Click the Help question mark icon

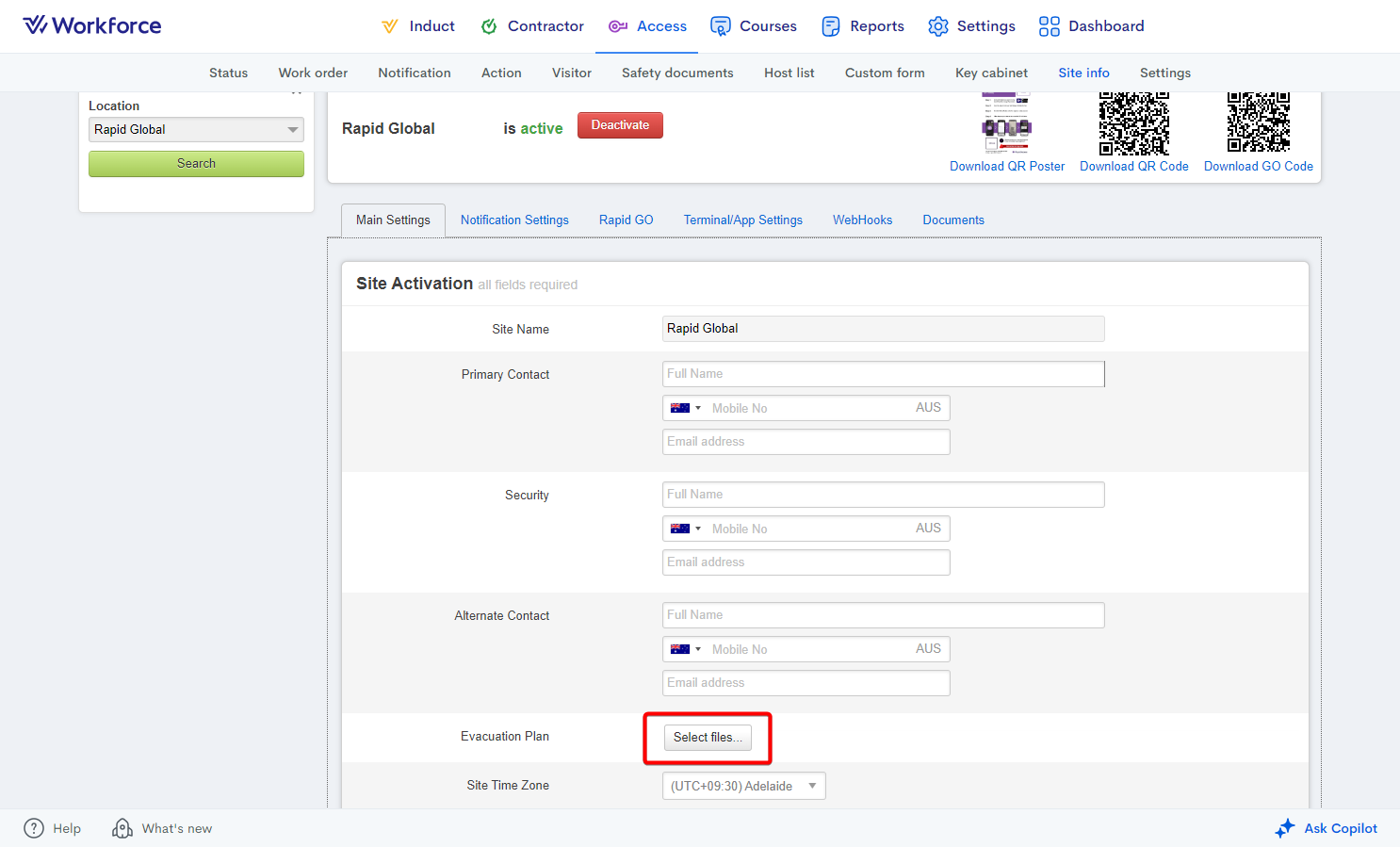34,828
